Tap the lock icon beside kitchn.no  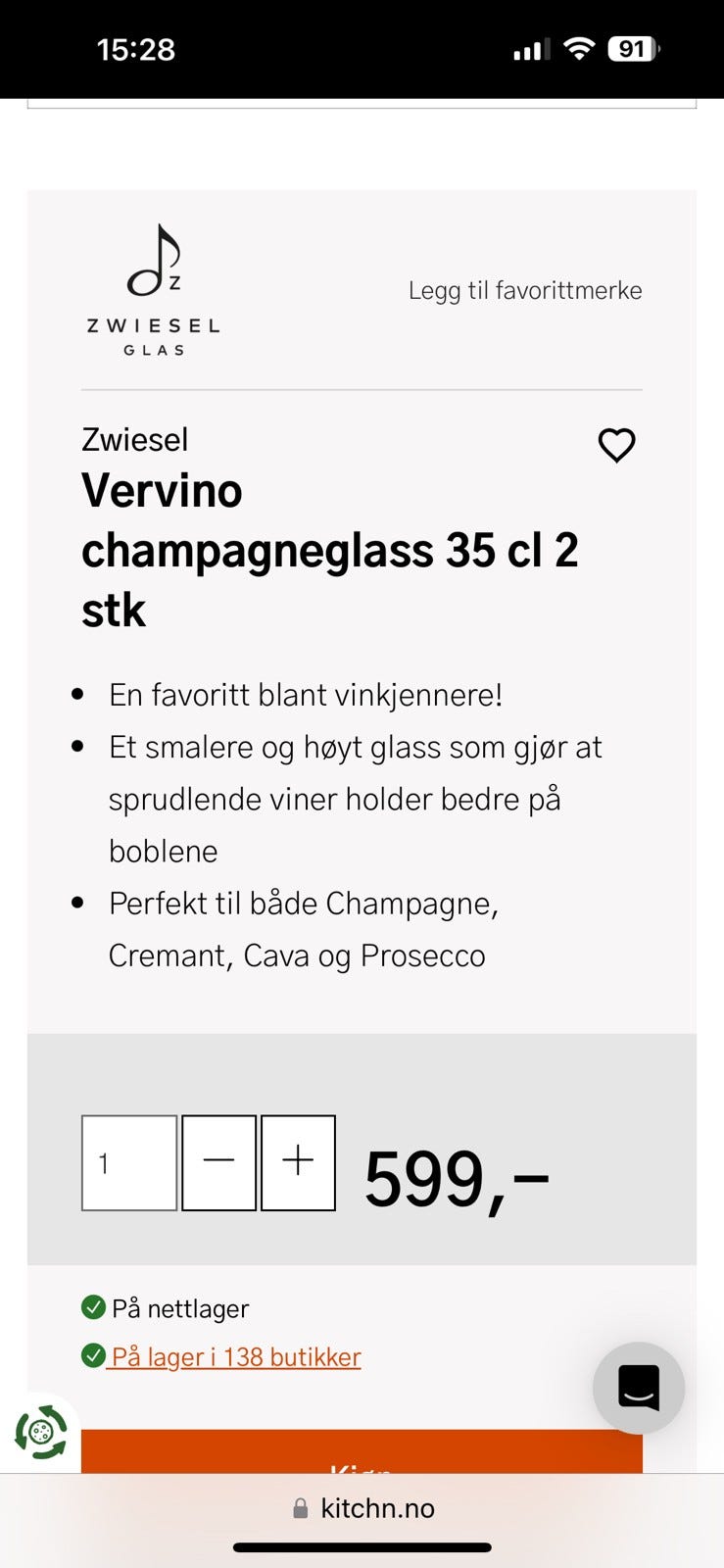point(301,1508)
